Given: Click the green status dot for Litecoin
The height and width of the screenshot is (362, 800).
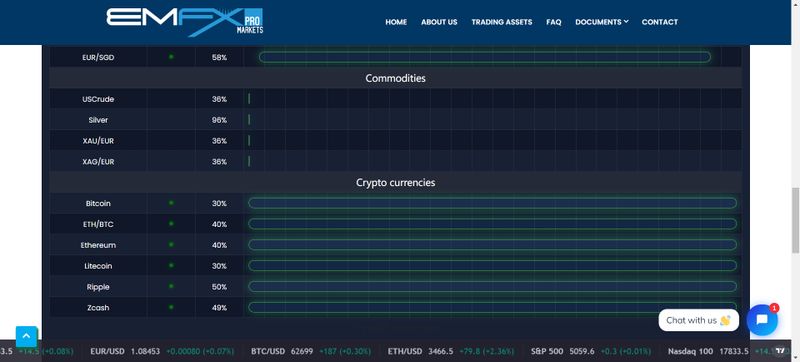Looking at the screenshot, I should tap(171, 266).
